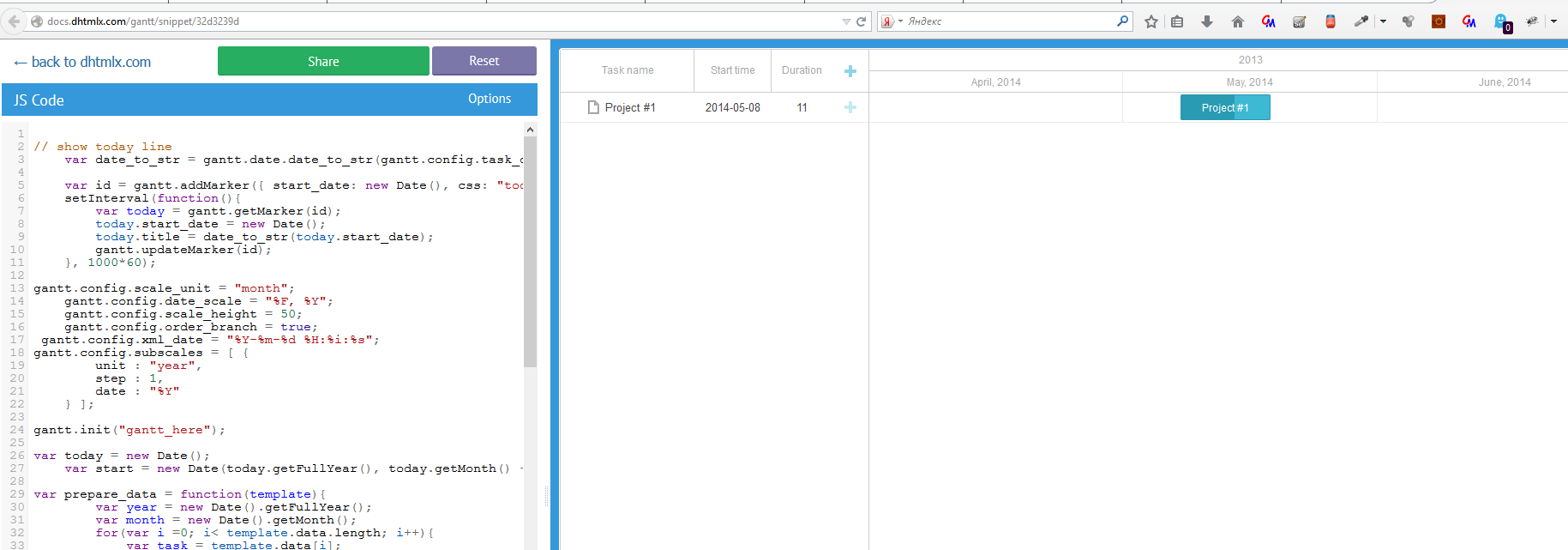Open the downloads arrow icon

(1207, 21)
